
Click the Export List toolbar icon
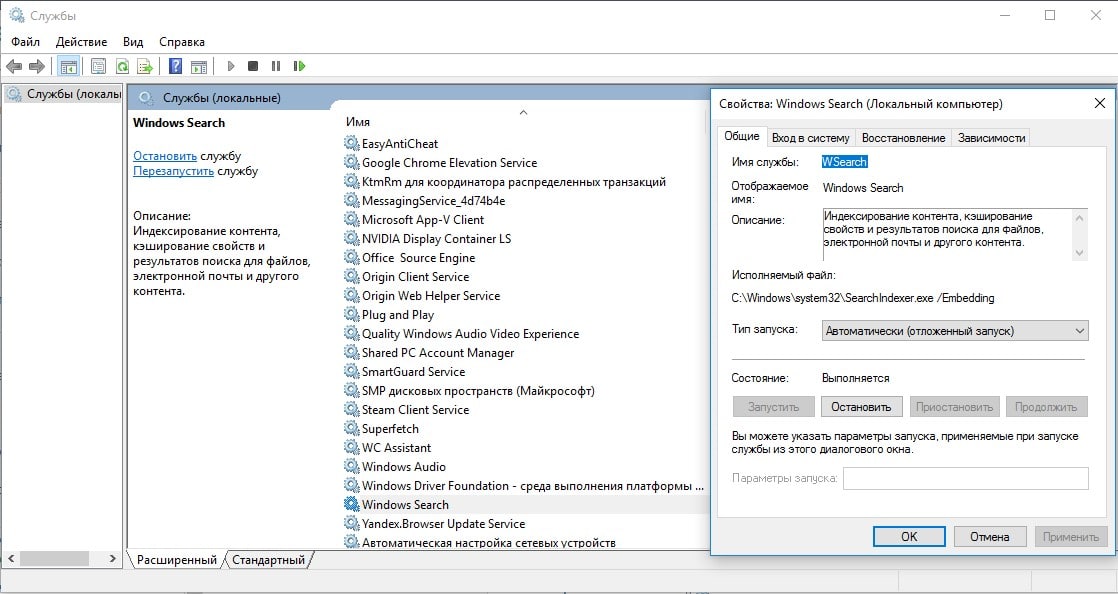tap(145, 67)
